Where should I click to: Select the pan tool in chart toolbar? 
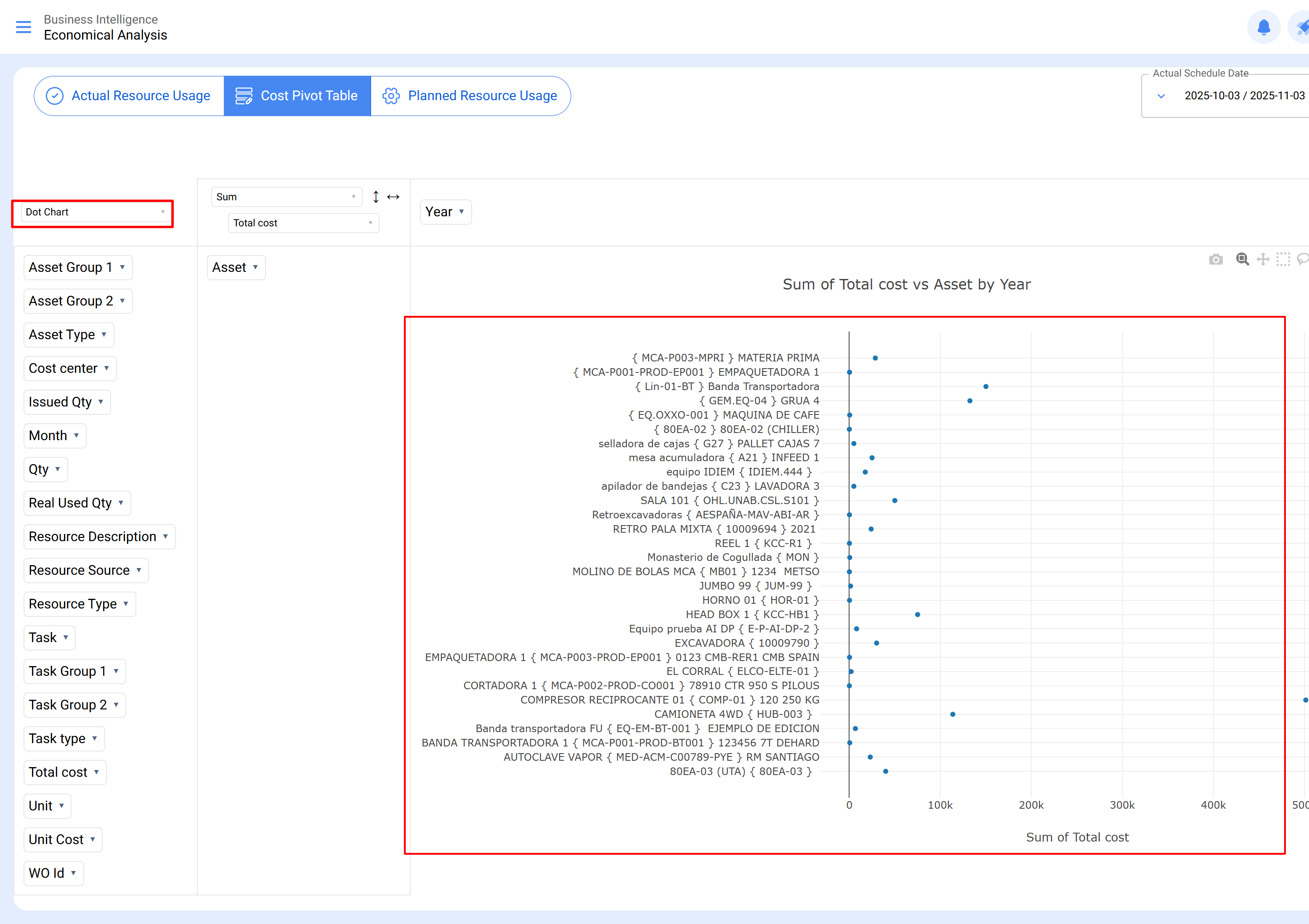(1263, 259)
